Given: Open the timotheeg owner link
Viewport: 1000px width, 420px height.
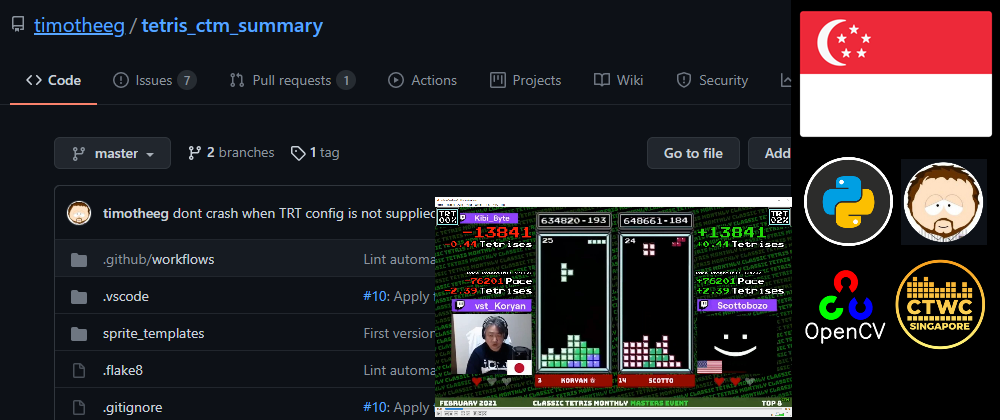Looking at the screenshot, I should coord(78,26).
